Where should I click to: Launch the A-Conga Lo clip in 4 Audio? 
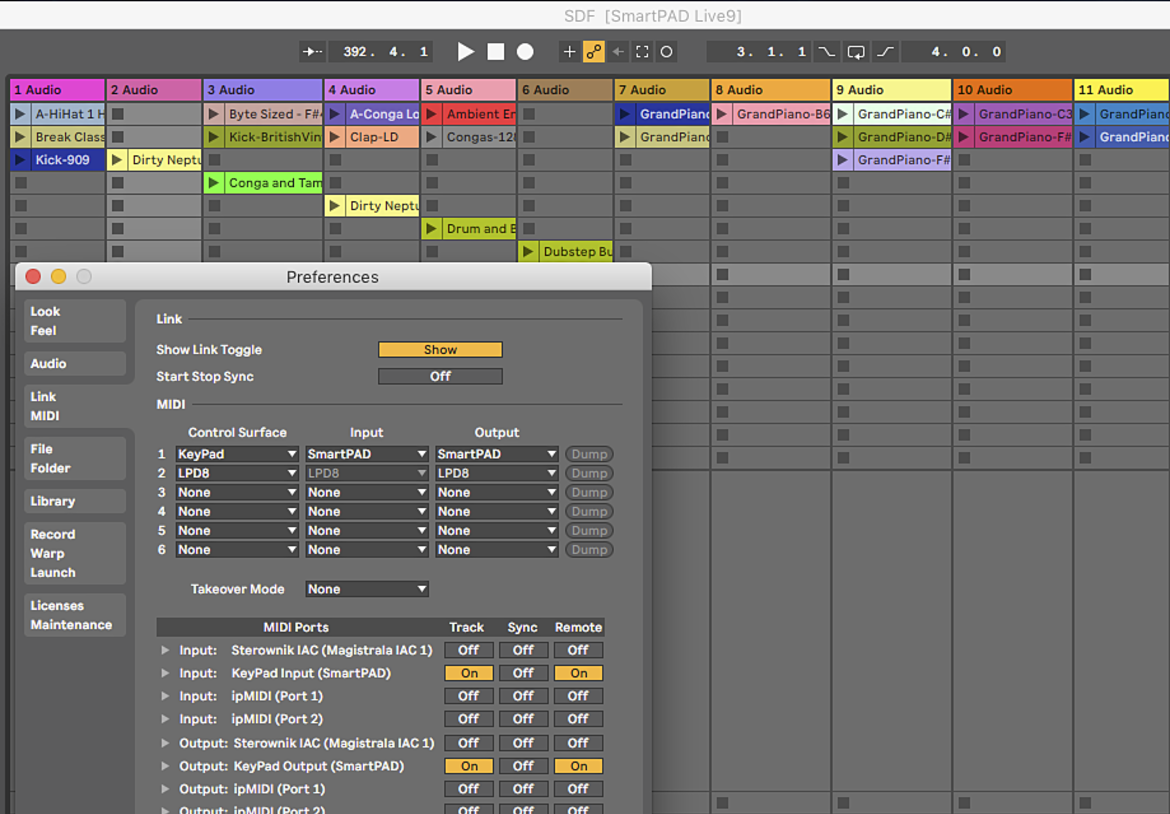[x=335, y=114]
